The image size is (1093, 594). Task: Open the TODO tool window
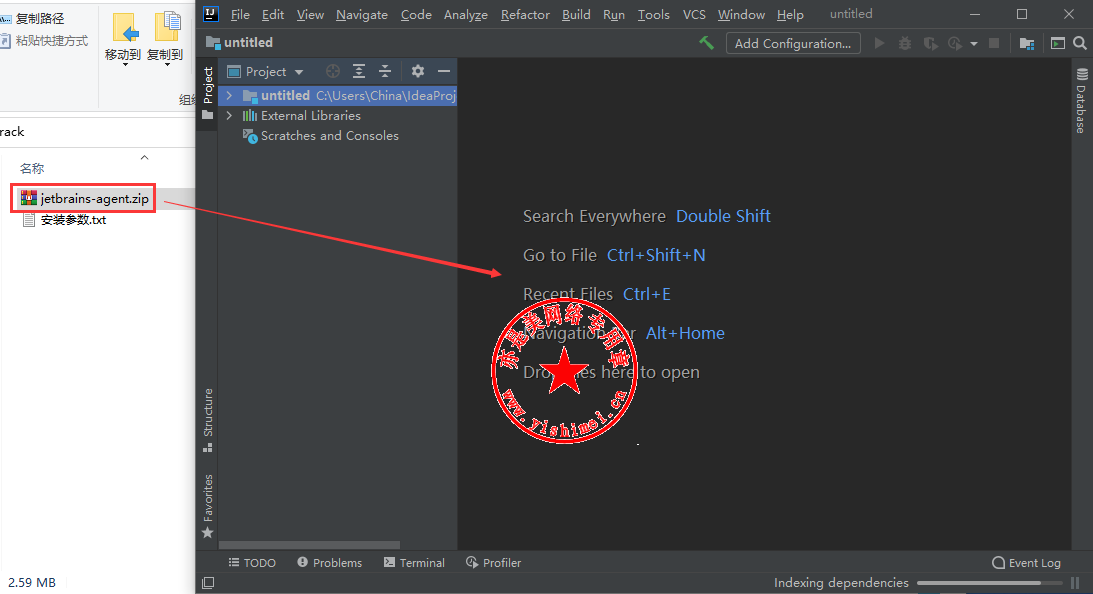click(252, 563)
